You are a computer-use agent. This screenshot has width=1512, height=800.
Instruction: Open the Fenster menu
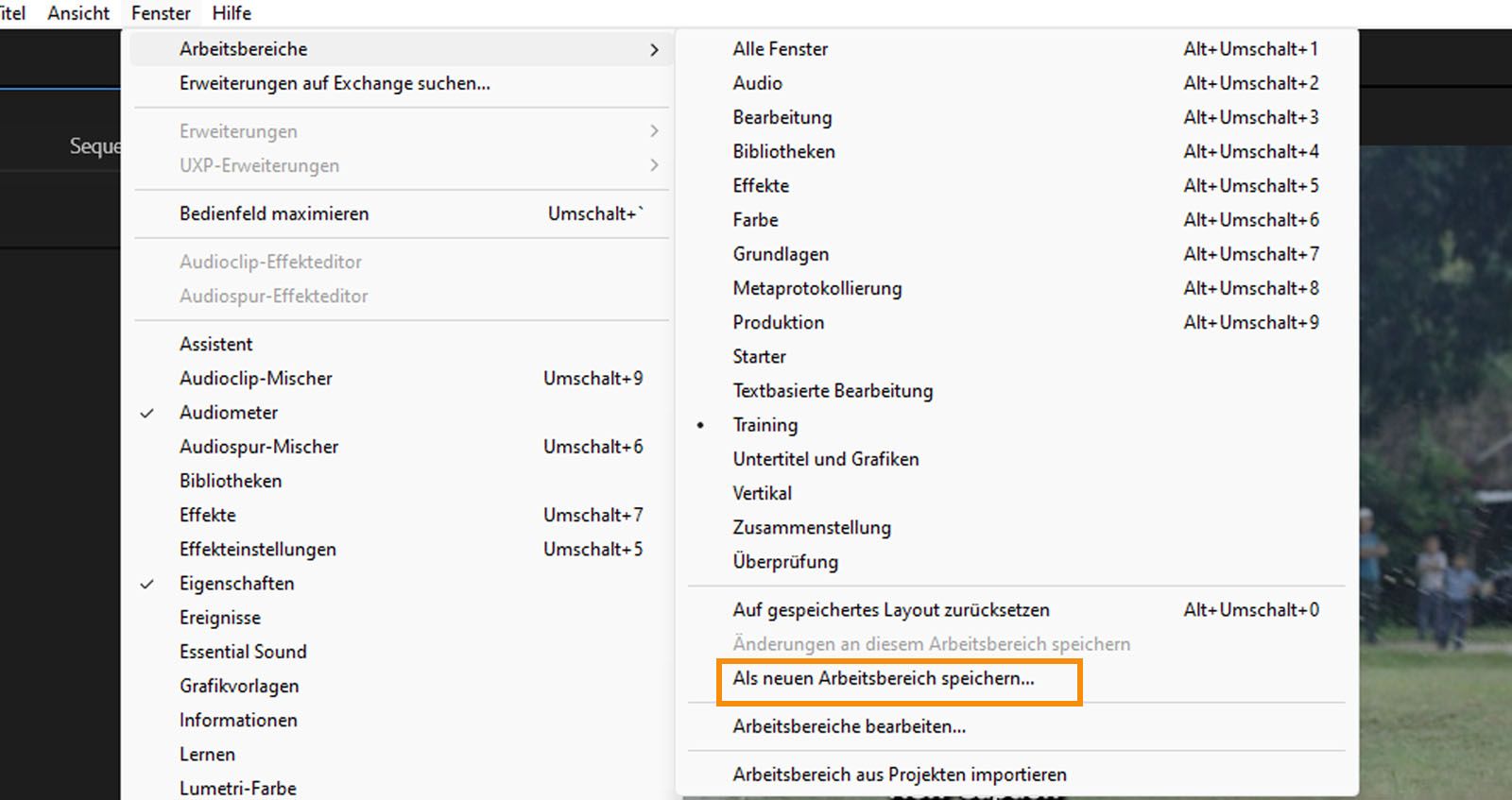[x=161, y=13]
